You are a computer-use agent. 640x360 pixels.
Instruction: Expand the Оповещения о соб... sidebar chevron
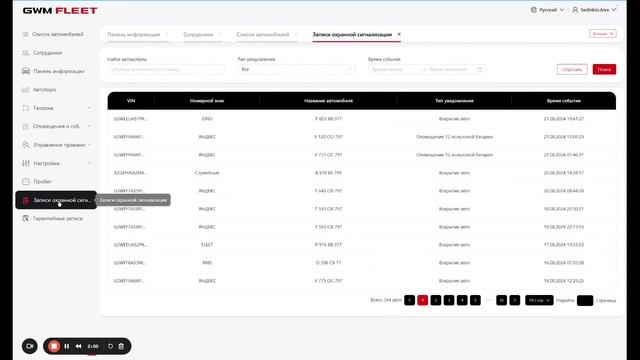coord(89,126)
